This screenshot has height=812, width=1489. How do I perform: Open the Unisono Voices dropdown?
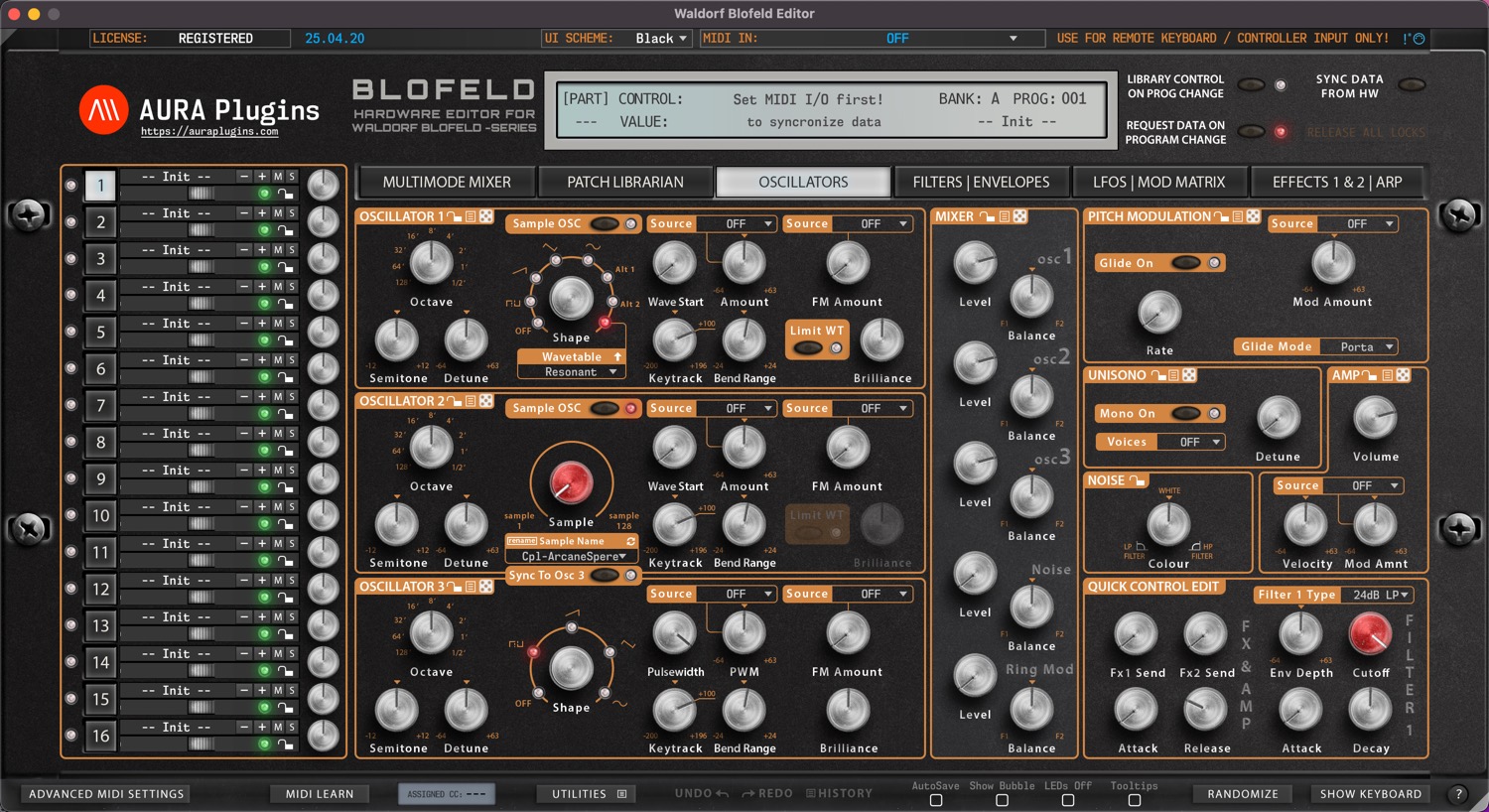click(1189, 443)
